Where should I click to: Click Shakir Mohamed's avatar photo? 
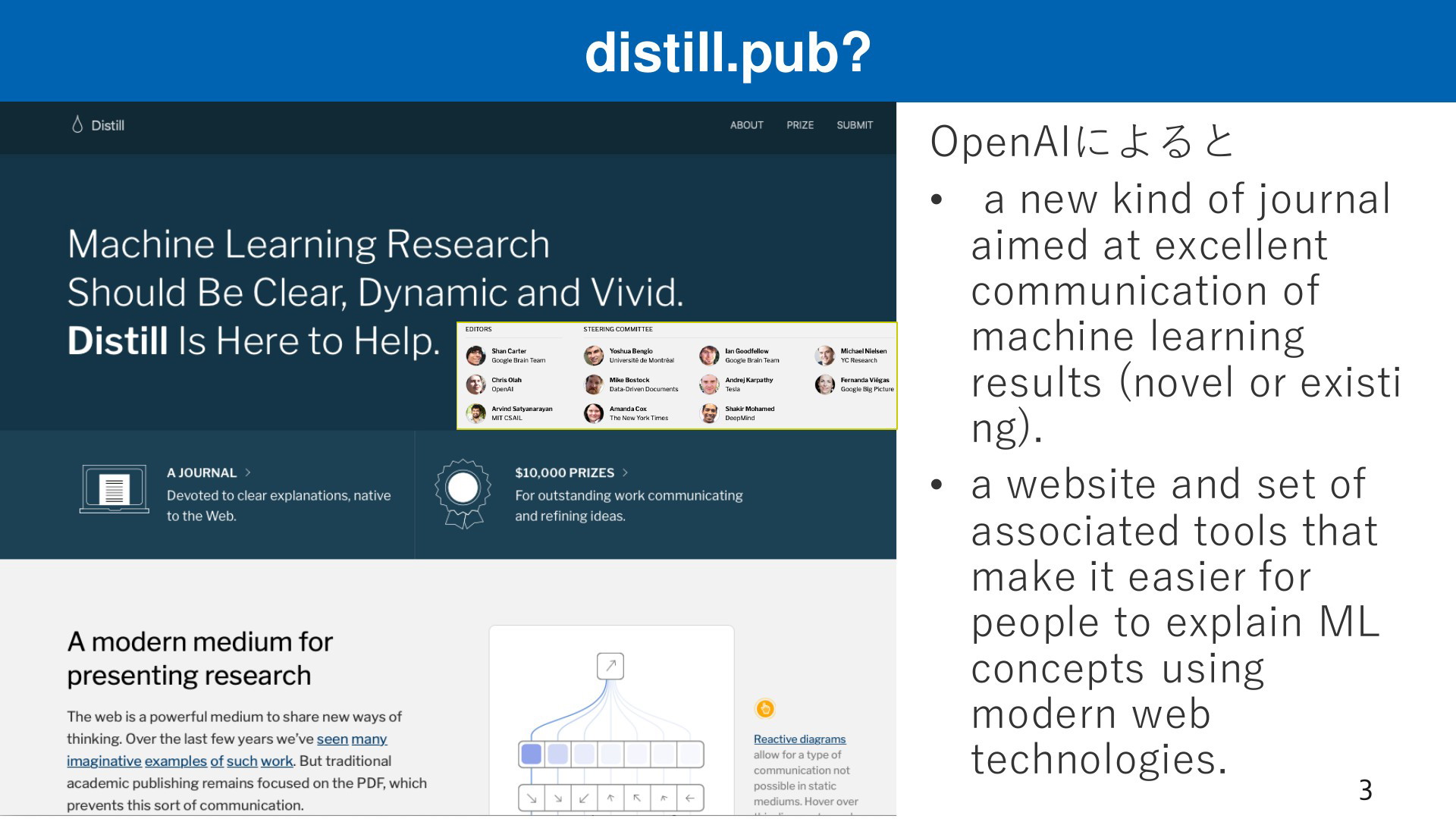pos(709,413)
